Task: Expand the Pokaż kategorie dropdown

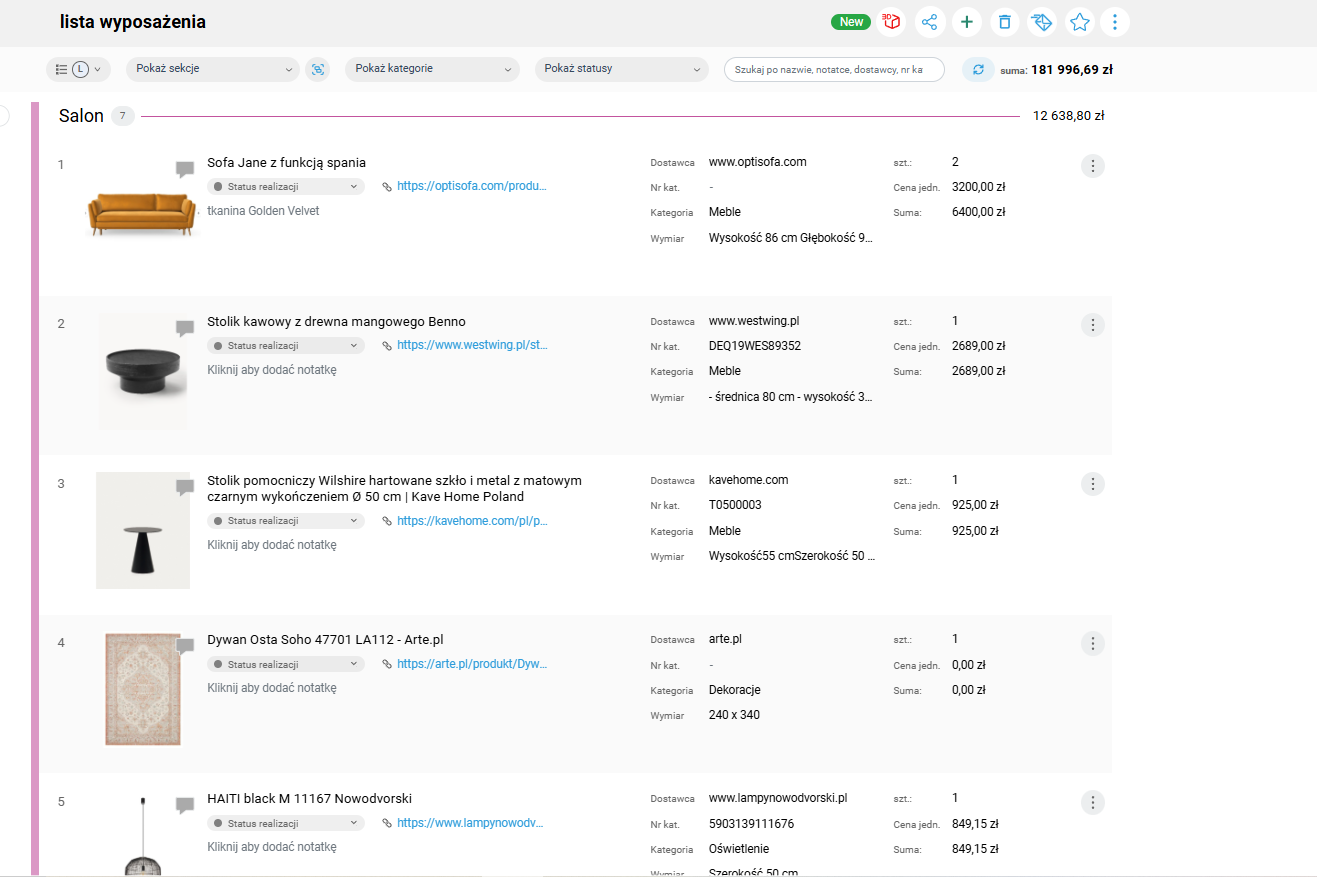Action: pos(432,69)
